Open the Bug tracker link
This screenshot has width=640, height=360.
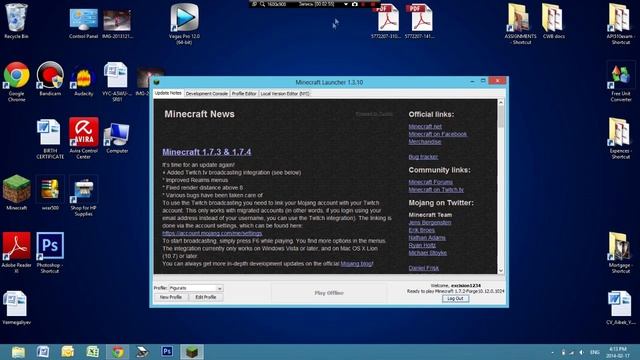pos(423,157)
